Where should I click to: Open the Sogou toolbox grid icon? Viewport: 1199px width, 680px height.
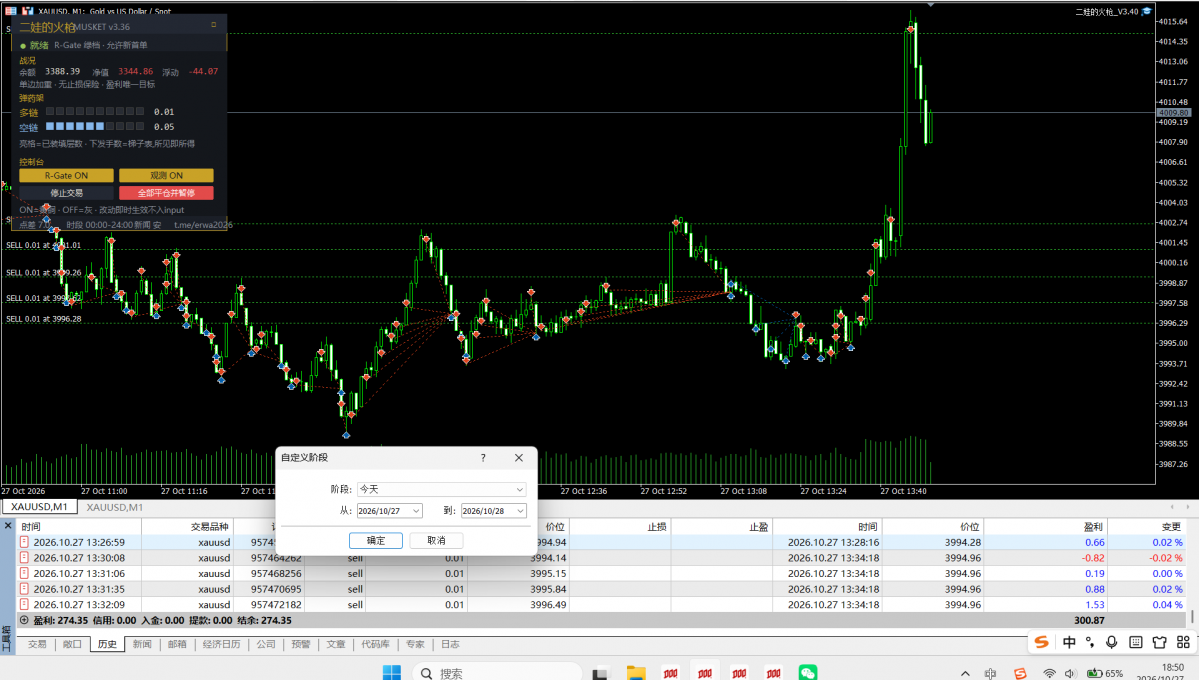[1183, 643]
